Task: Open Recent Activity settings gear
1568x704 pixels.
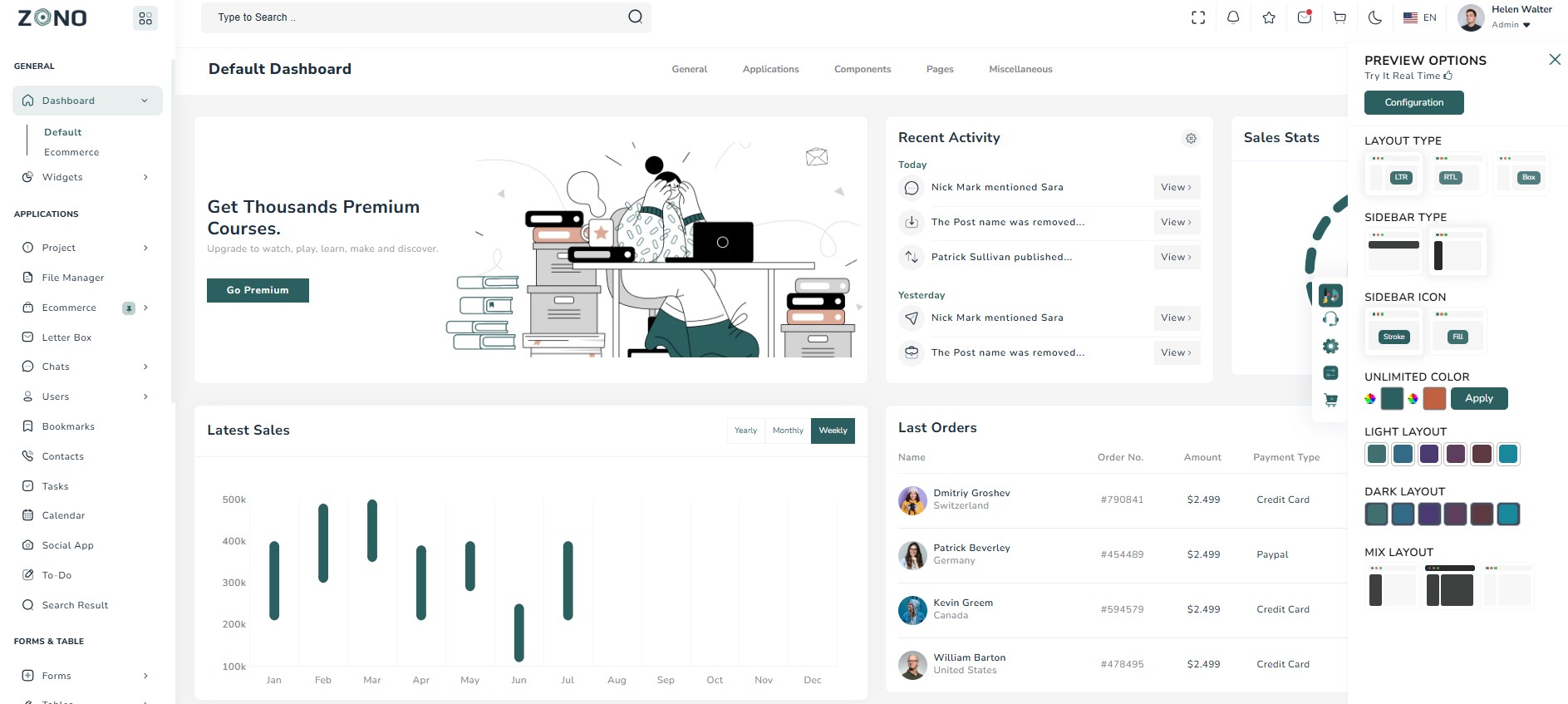Action: coord(1191,139)
